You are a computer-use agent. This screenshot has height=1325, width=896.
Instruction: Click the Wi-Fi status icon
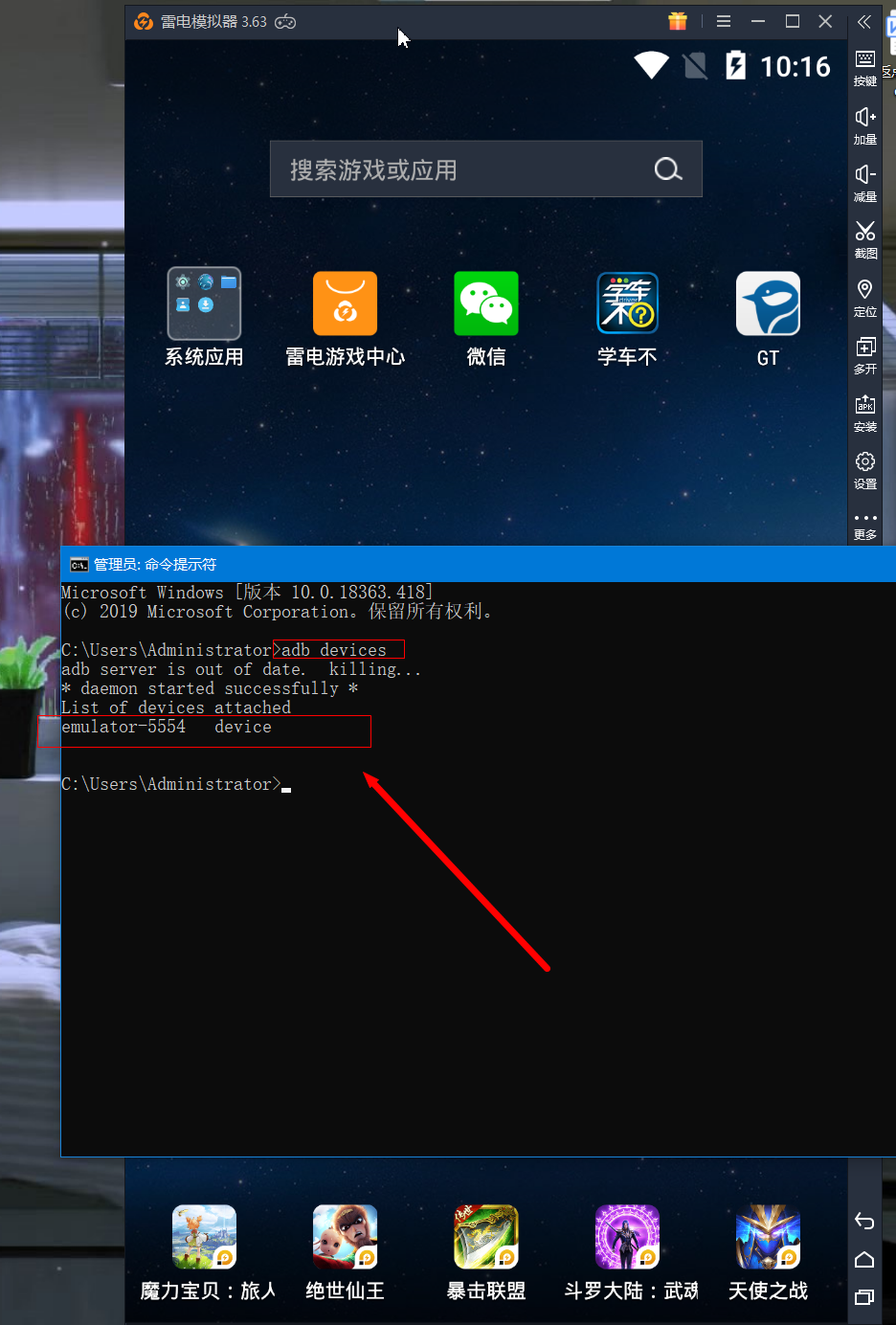[x=651, y=65]
